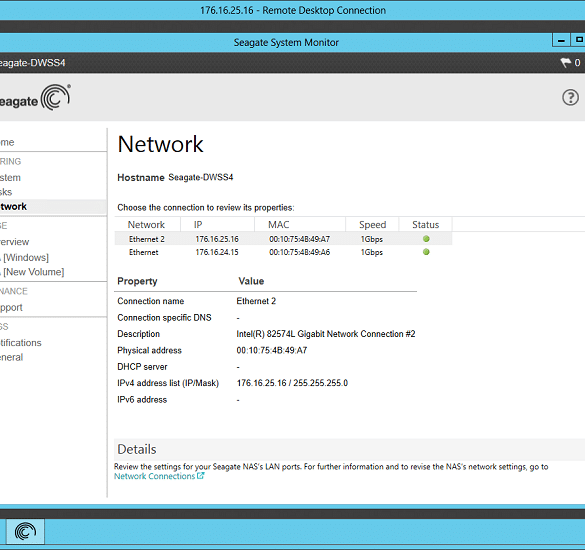Open the Support page in sidebar
The height and width of the screenshot is (550, 585).
tap(11, 307)
